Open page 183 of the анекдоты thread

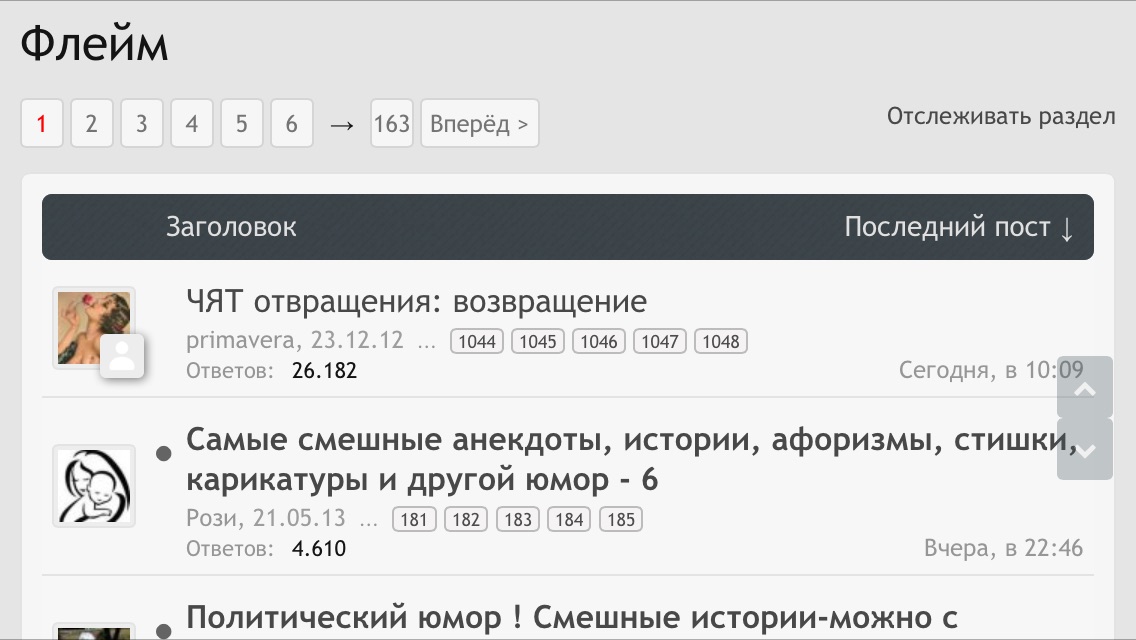517,519
